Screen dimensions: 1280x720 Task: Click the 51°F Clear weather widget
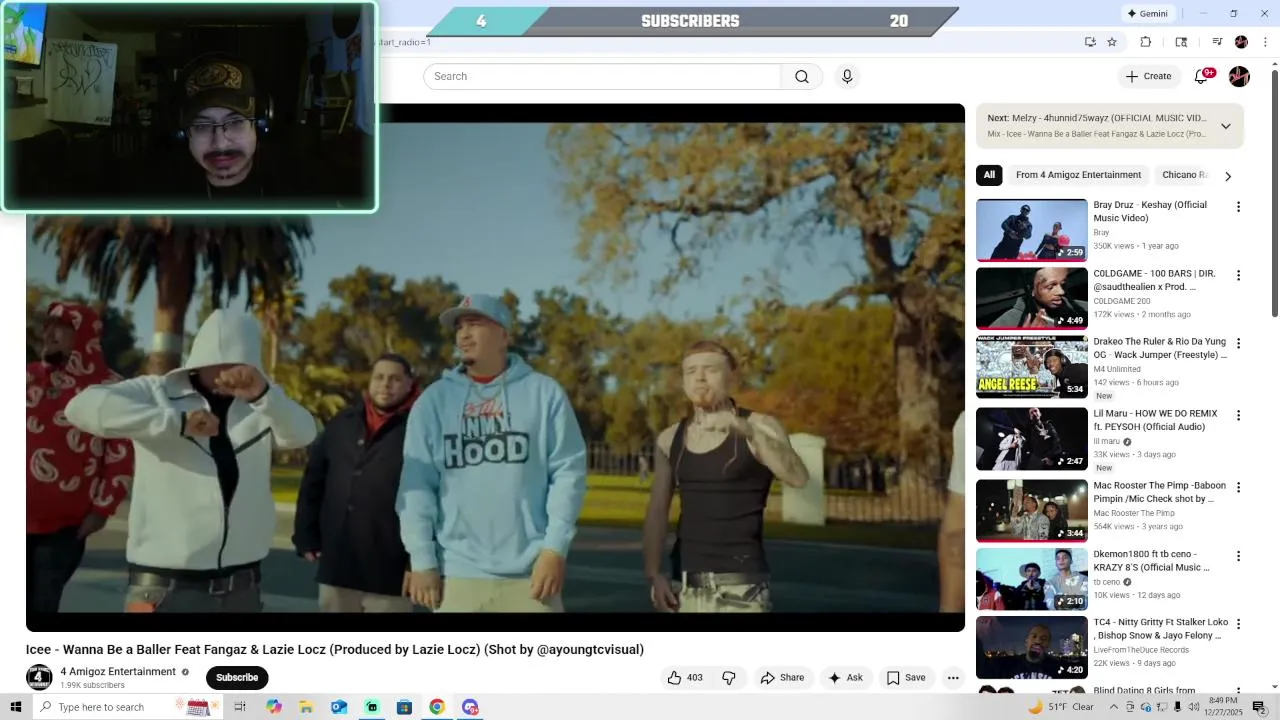coord(1061,707)
